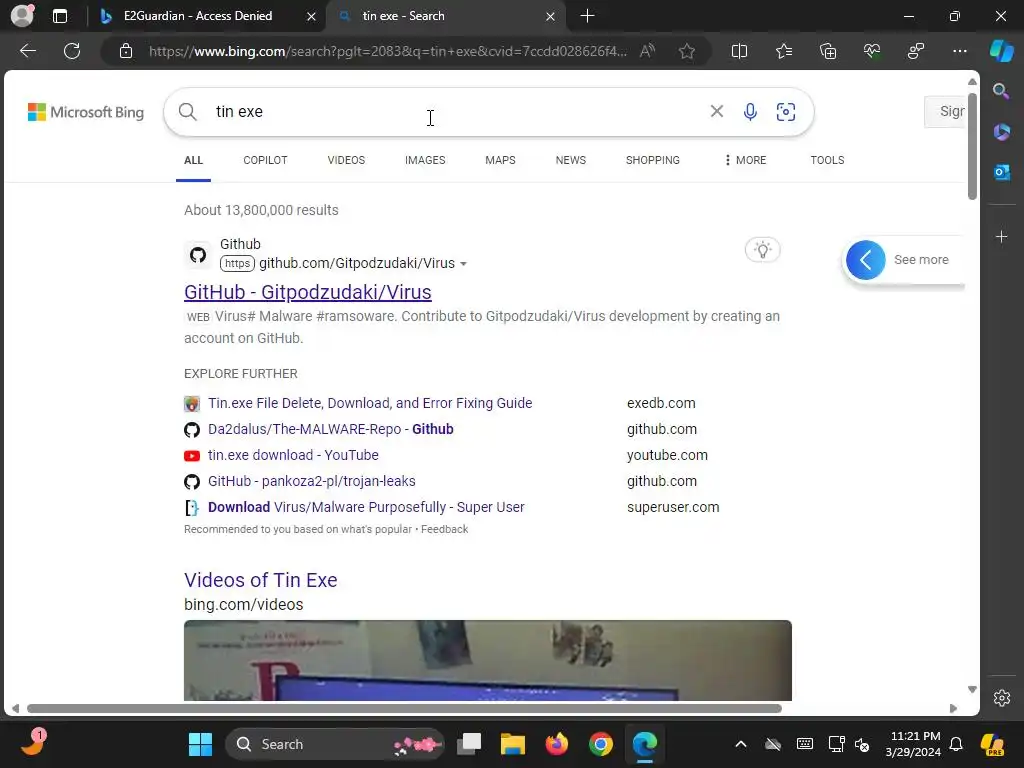Select the VIDEOS search tab
Image resolution: width=1024 pixels, height=768 pixels.
(x=346, y=160)
